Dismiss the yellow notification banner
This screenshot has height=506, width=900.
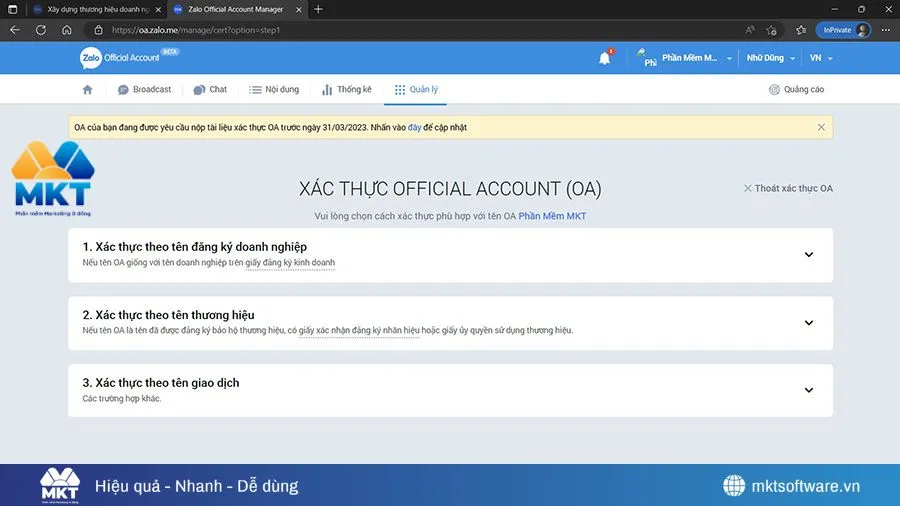point(821,127)
